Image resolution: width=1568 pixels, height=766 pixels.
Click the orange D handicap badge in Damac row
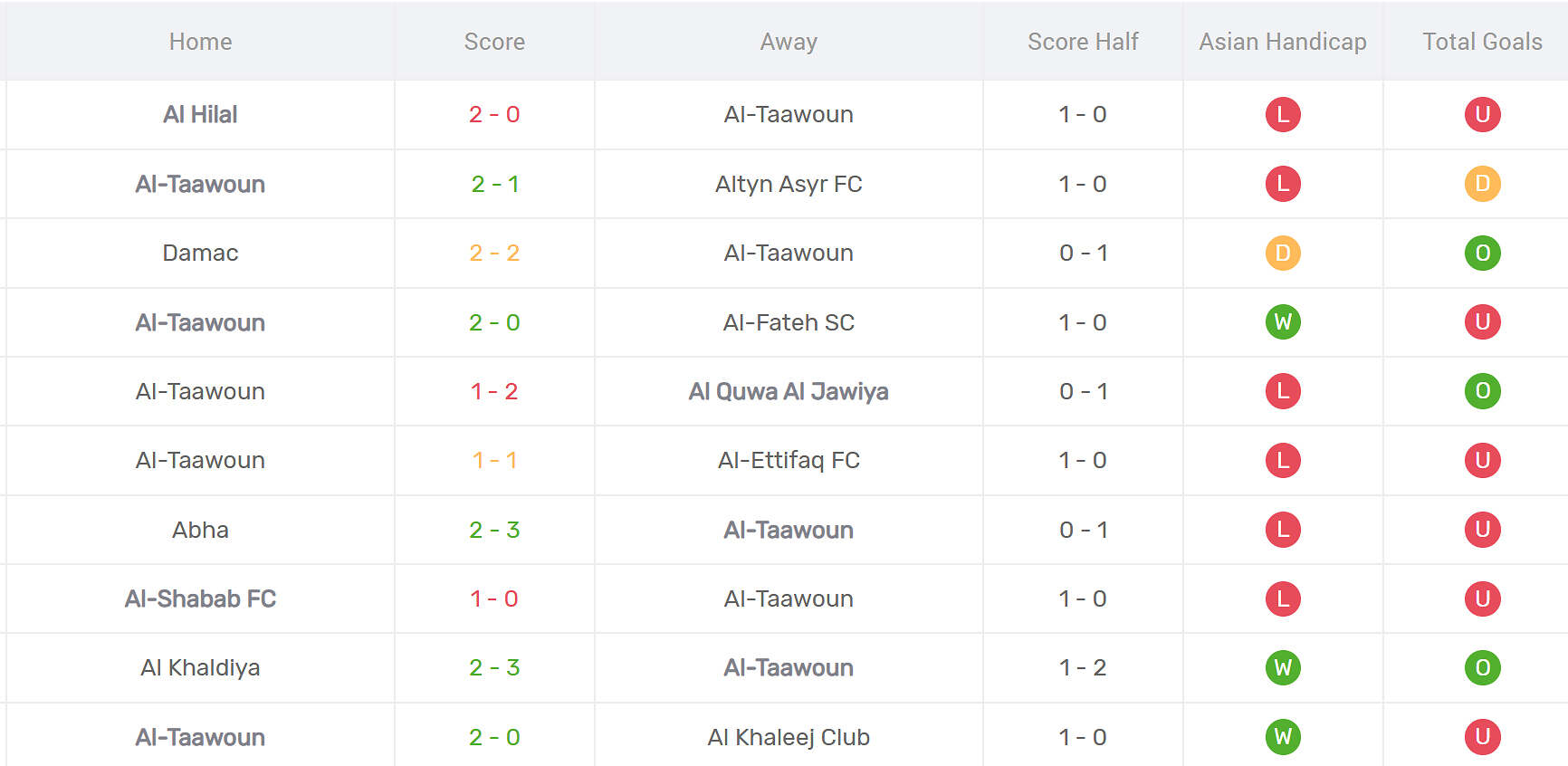coord(1283,253)
